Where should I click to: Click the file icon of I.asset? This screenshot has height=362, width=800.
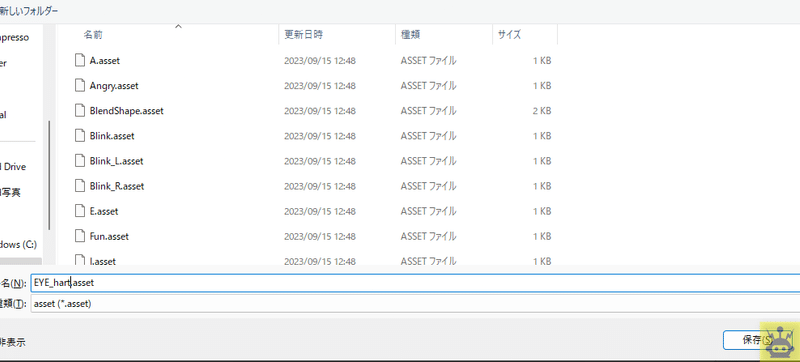pyautogui.click(x=79, y=260)
